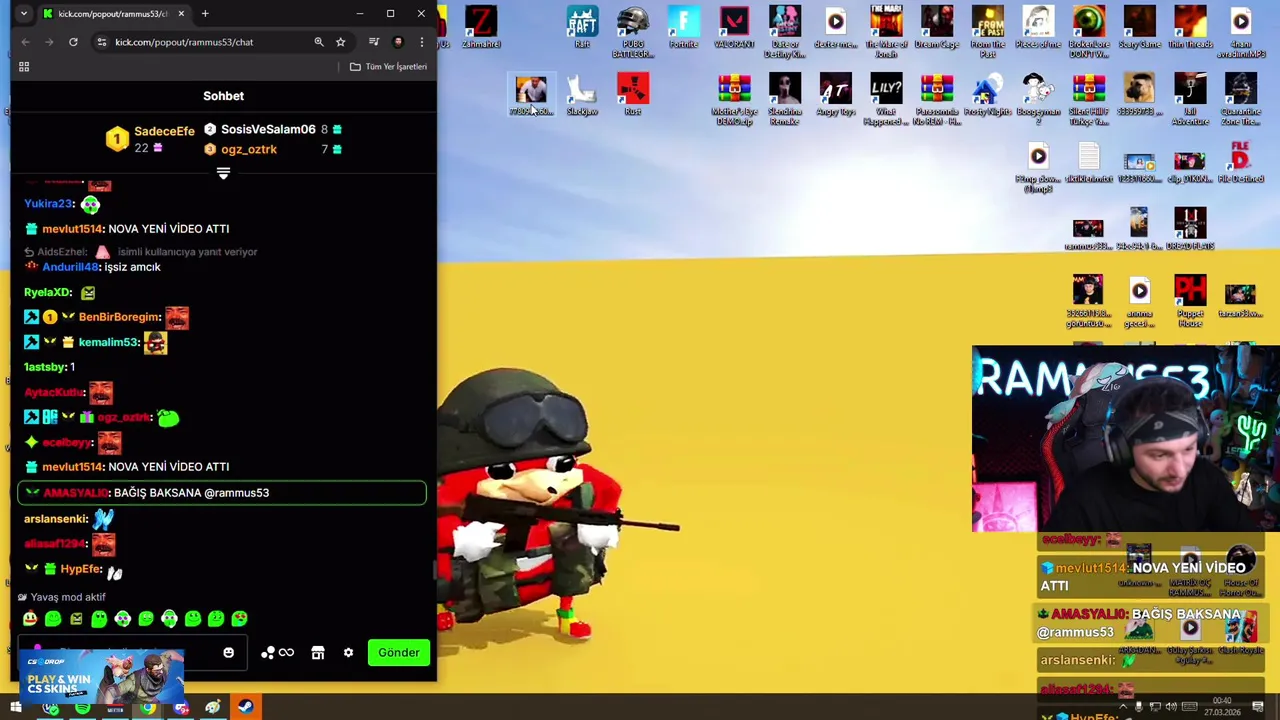
Task: Open the Windows Start button
Action: coord(16,708)
